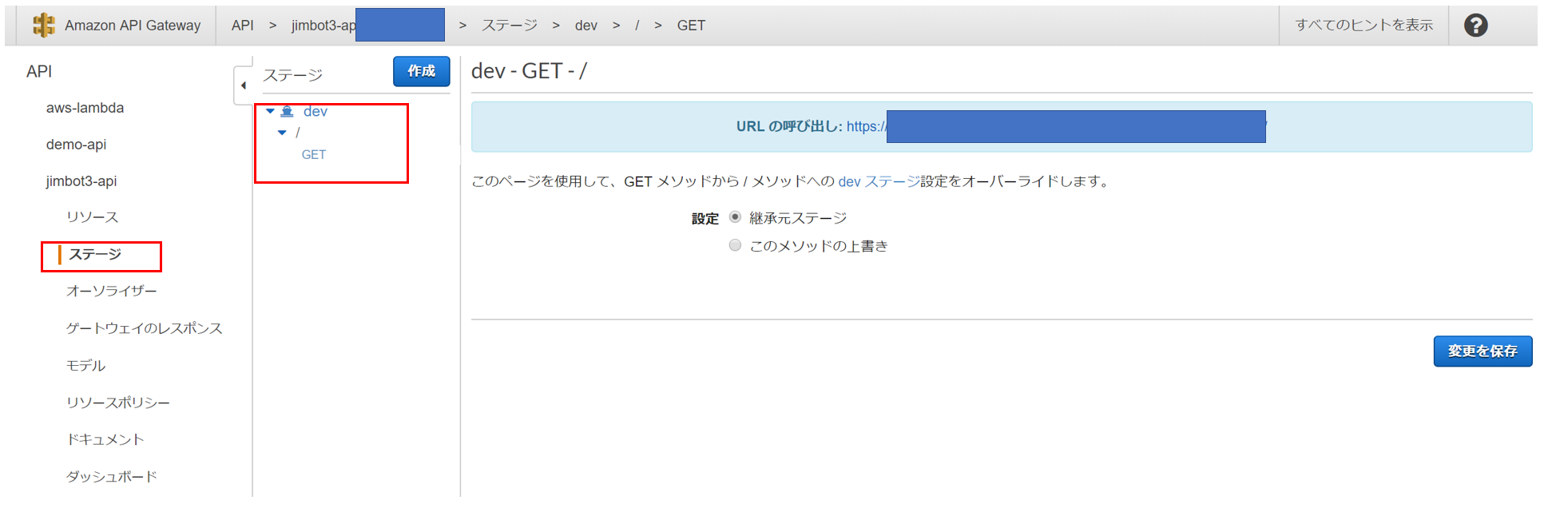Collapse the dev stage tree node
1568x516 pixels.
tap(270, 111)
